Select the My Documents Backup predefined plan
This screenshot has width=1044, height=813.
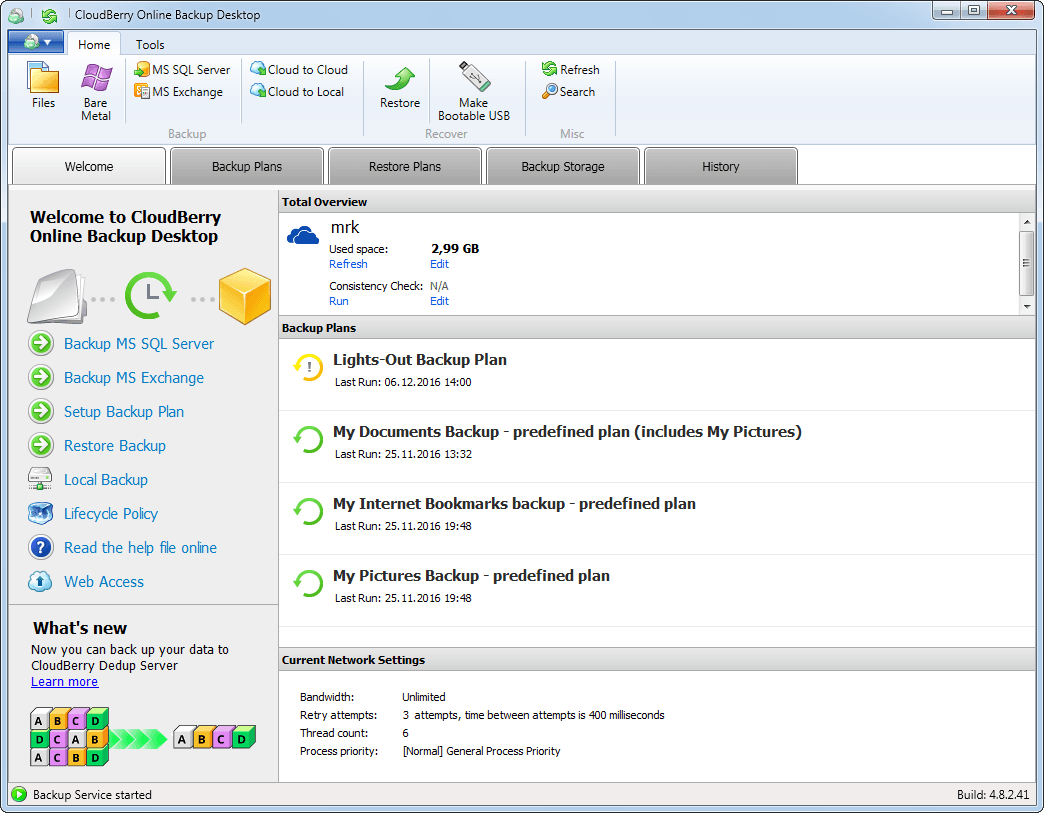pos(567,431)
